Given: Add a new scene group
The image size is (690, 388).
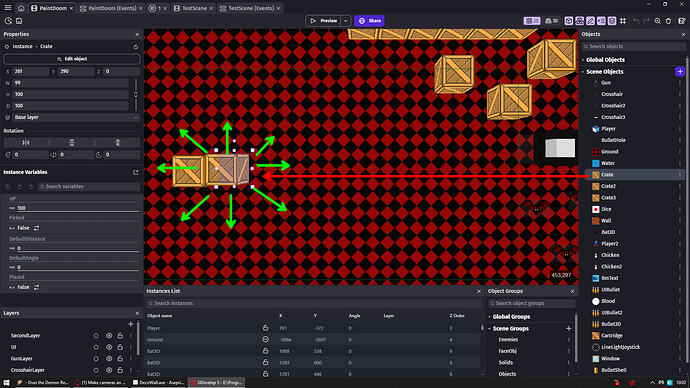Looking at the screenshot, I should tap(569, 329).
